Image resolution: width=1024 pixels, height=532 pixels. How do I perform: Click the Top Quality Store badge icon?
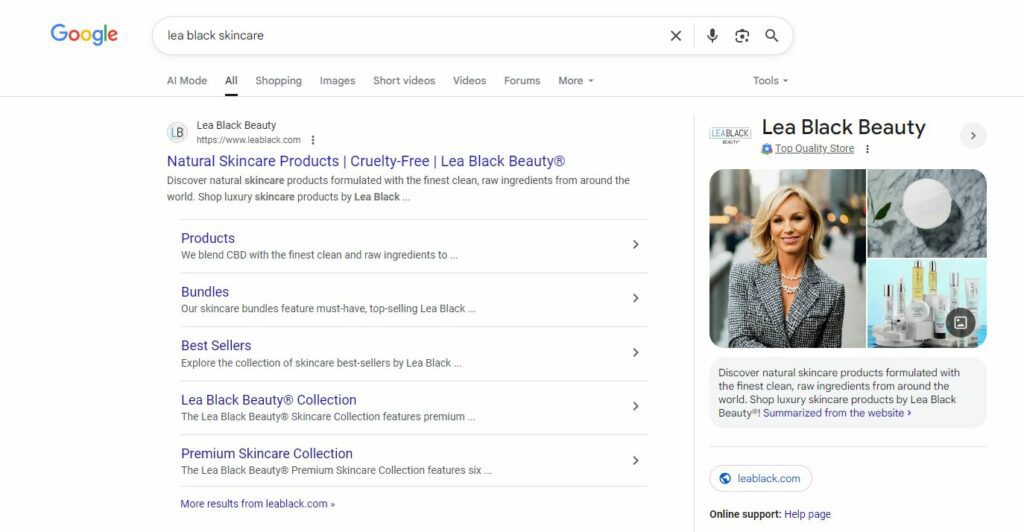pos(767,149)
